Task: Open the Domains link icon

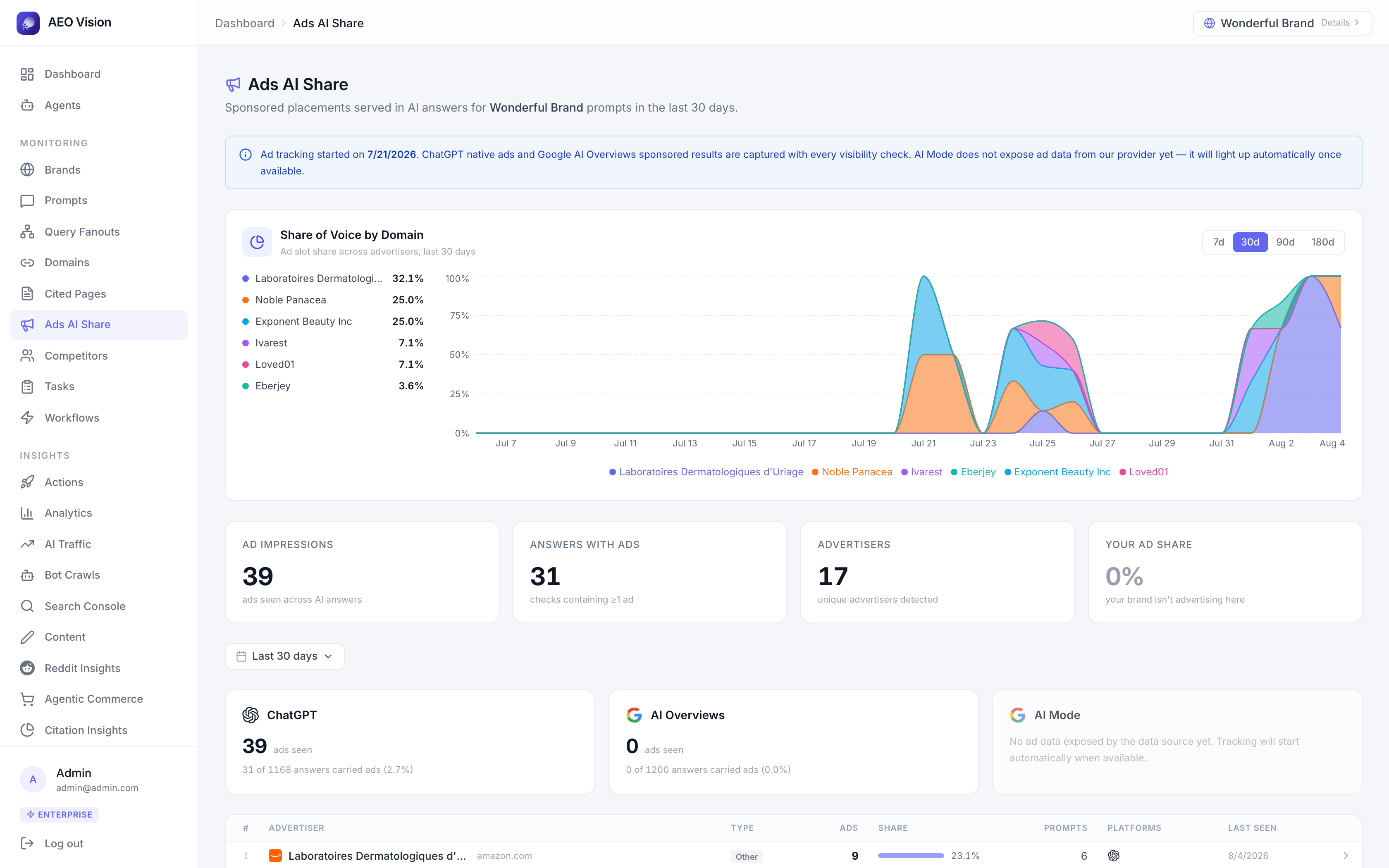Action: [27, 262]
